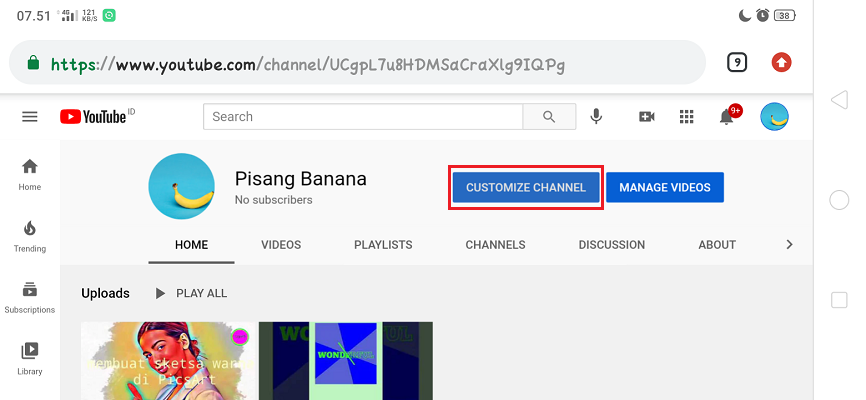This screenshot has height=400, width=866.
Task: Tap the do-not-disturb moon status icon
Action: [x=745, y=15]
